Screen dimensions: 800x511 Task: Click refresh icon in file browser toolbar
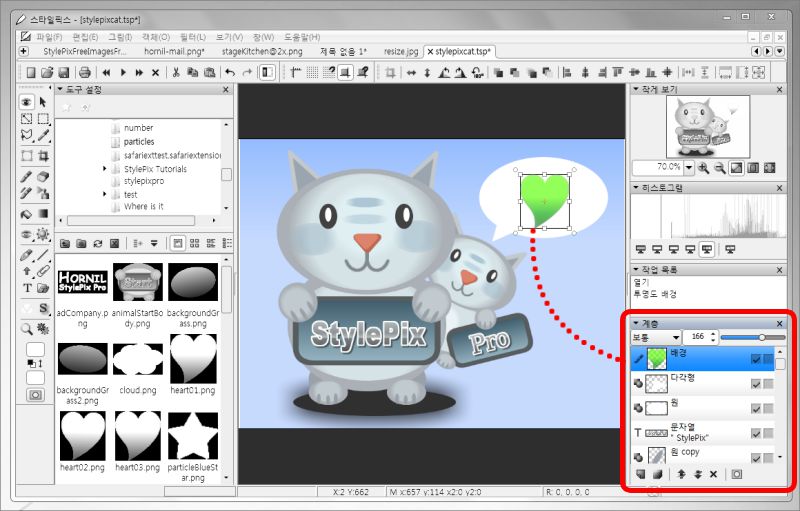point(98,243)
